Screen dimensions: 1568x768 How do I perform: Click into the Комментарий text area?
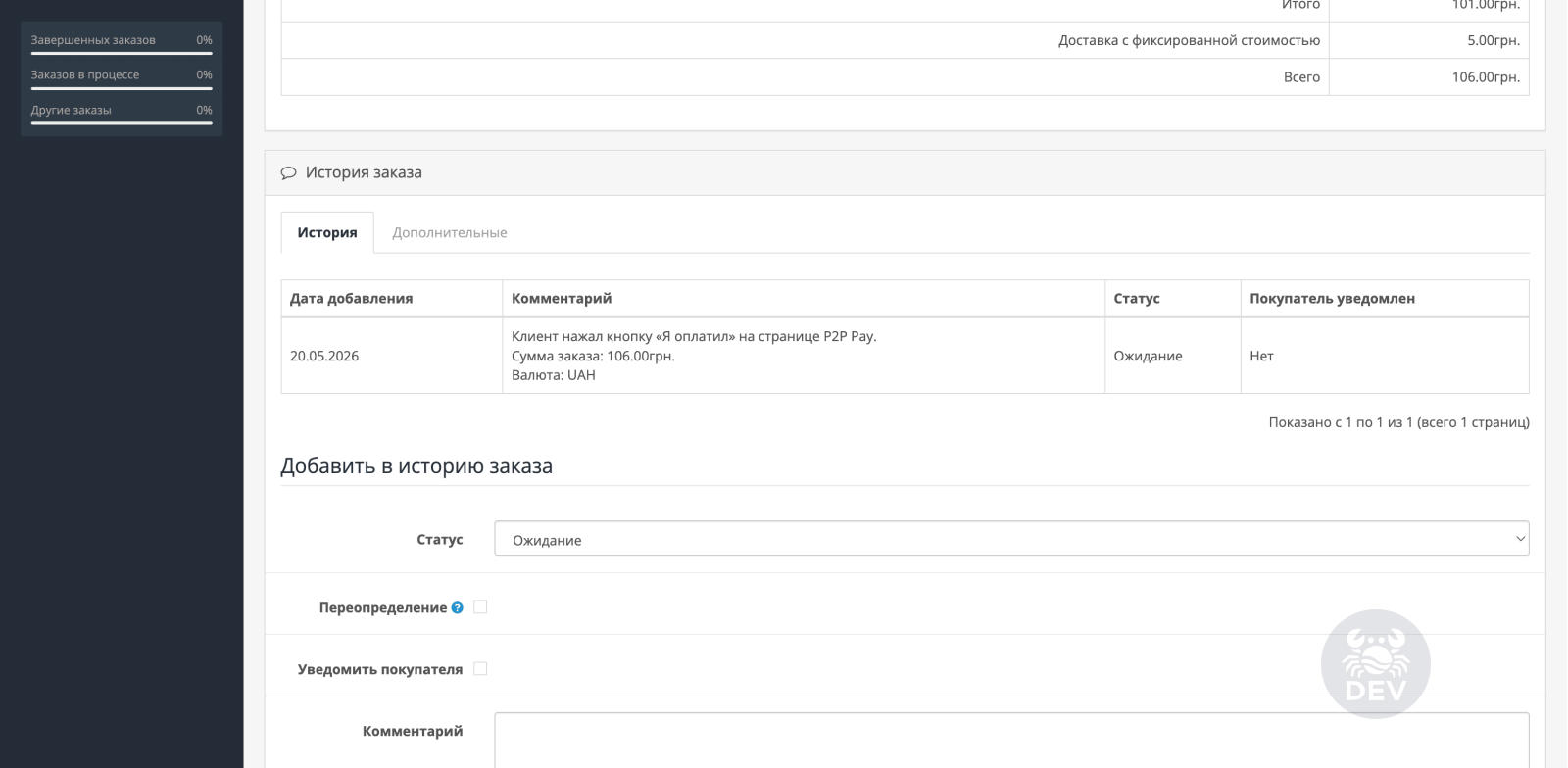click(x=1011, y=741)
